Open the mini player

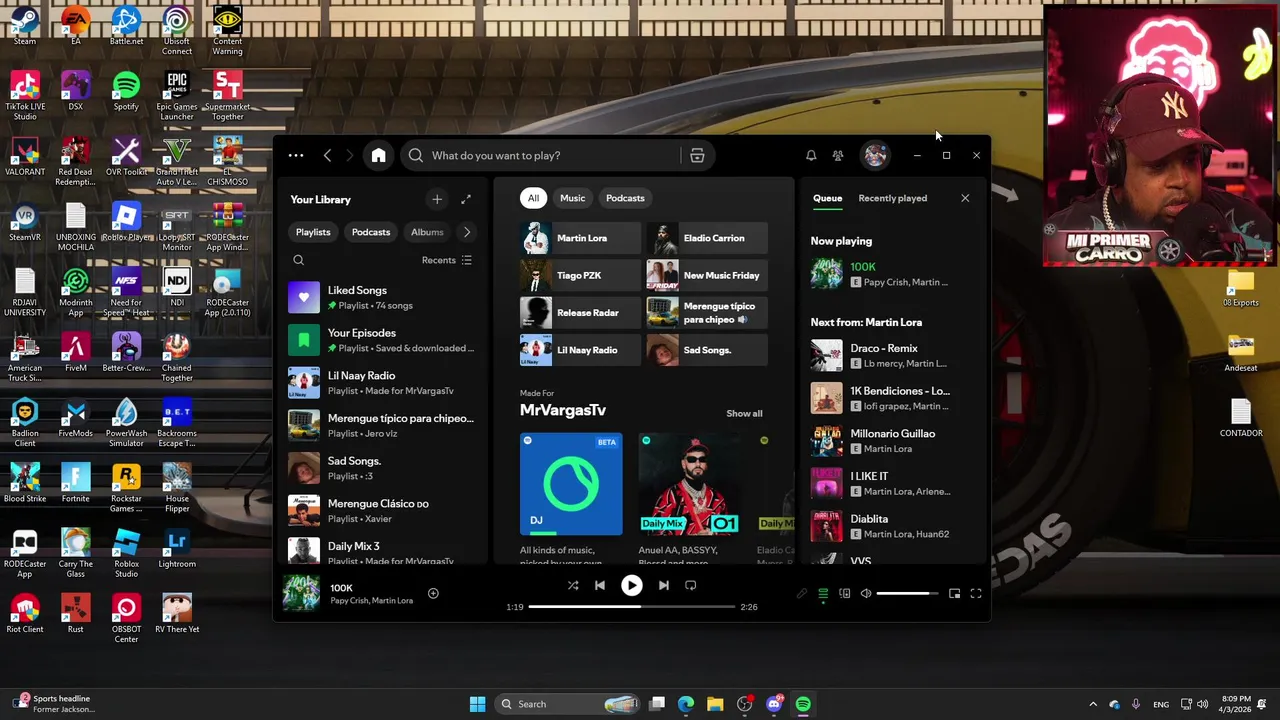click(954, 593)
